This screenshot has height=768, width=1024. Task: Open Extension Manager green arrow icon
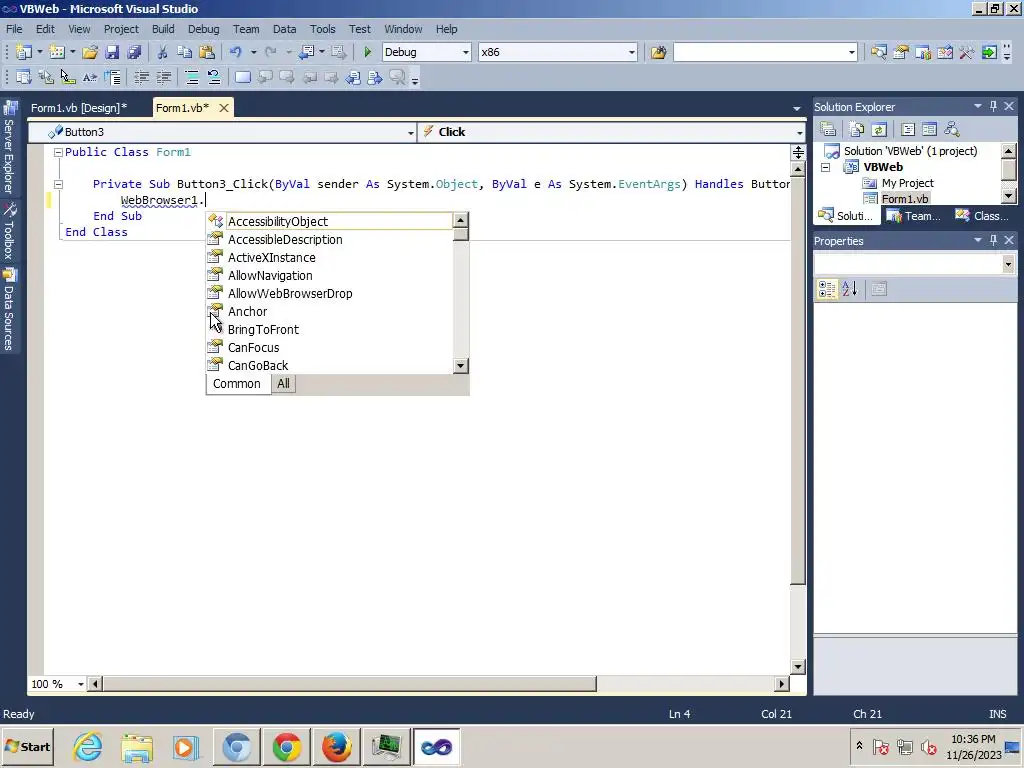pos(989,52)
